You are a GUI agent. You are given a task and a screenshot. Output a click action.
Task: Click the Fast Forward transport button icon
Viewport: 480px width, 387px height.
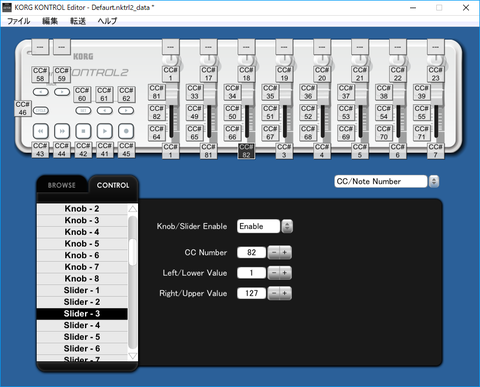[x=62, y=131]
